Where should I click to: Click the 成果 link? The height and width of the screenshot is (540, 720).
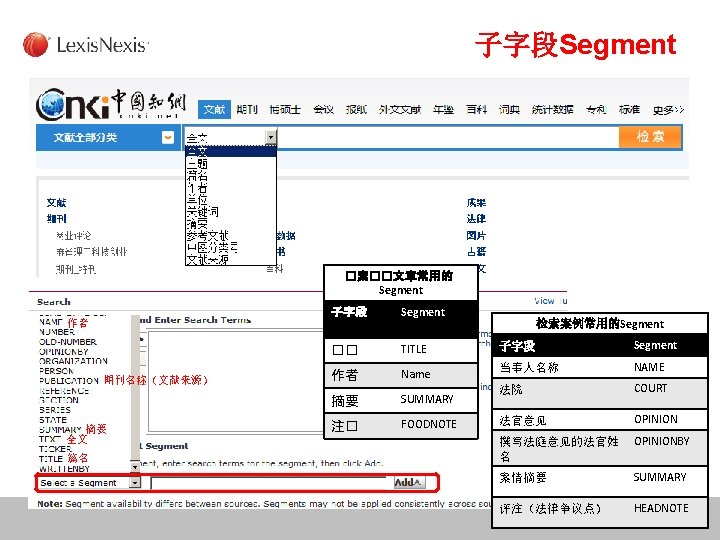tap(476, 202)
